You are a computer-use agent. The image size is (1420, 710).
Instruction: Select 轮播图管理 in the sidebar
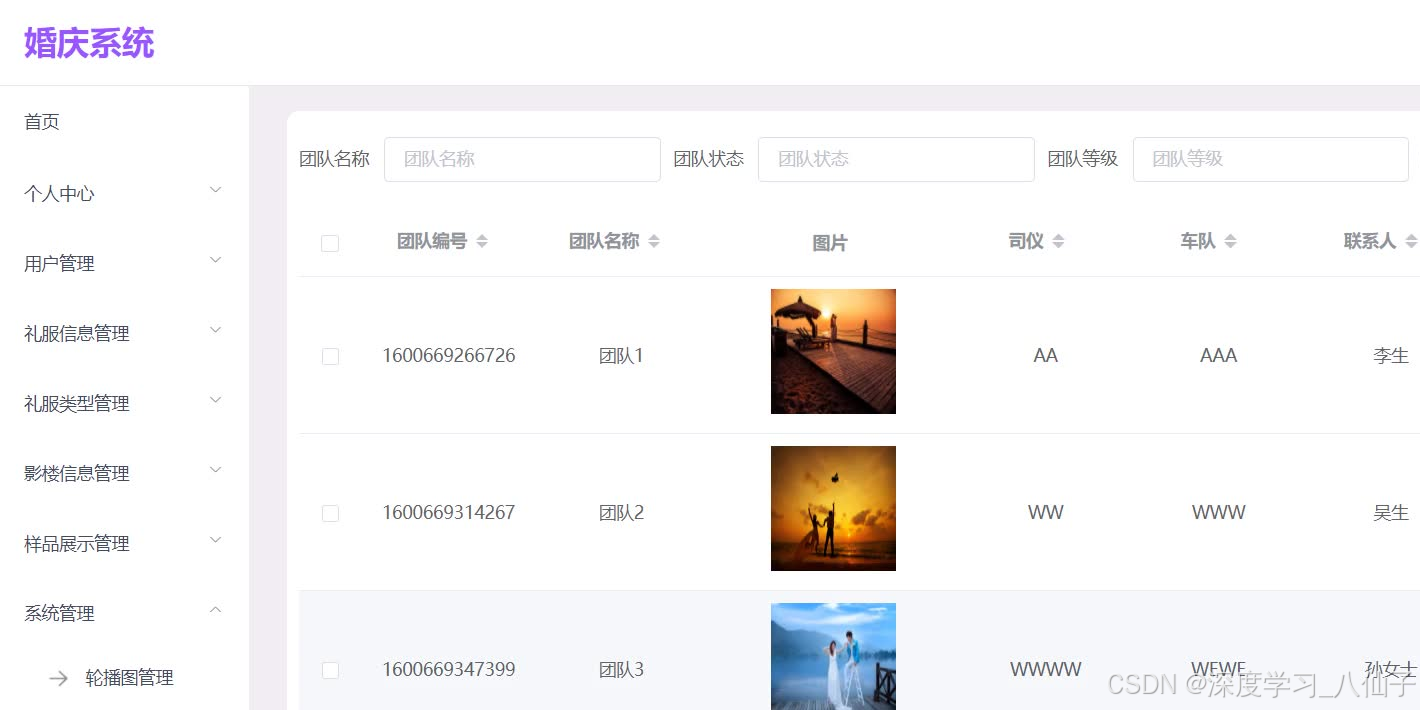click(x=130, y=677)
